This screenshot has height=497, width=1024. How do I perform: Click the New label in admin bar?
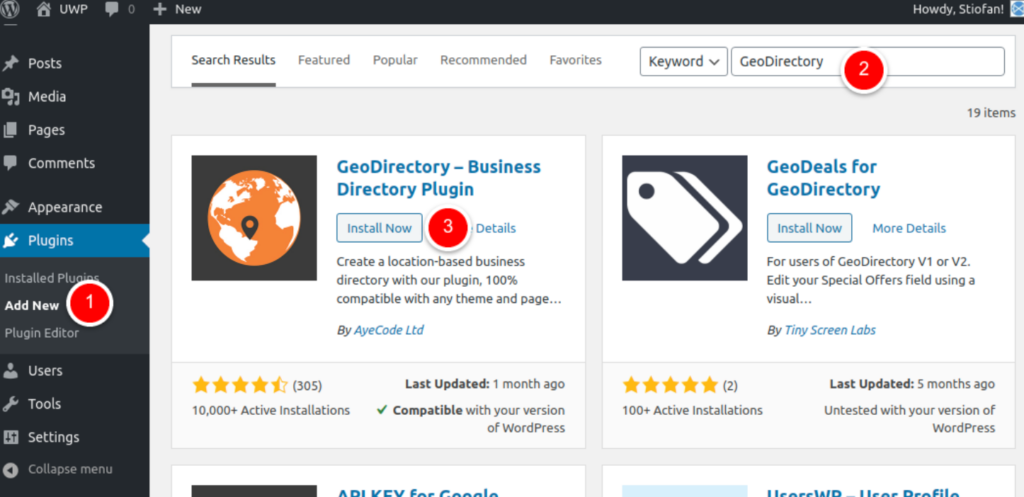(189, 10)
